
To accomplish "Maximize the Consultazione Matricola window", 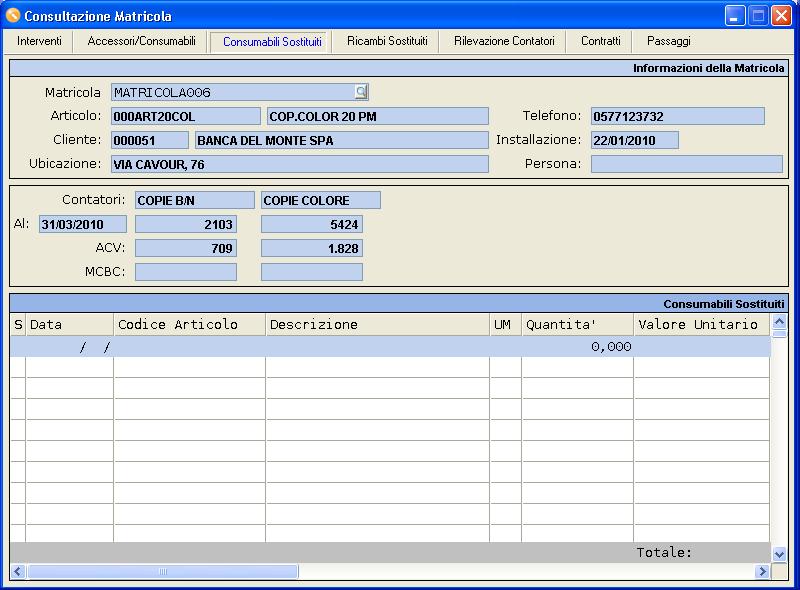I will [758, 15].
